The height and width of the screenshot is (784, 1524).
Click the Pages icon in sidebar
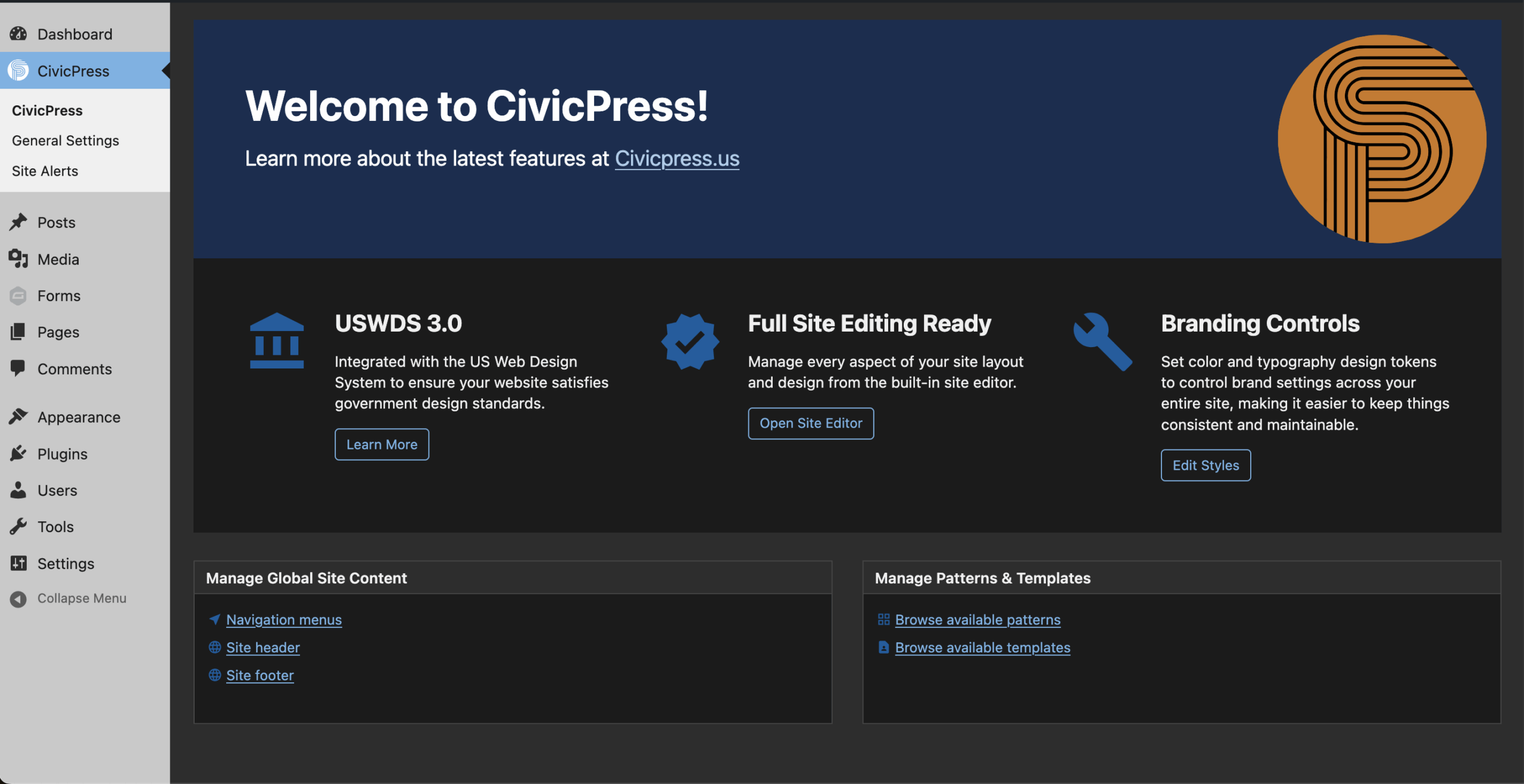[x=18, y=332]
